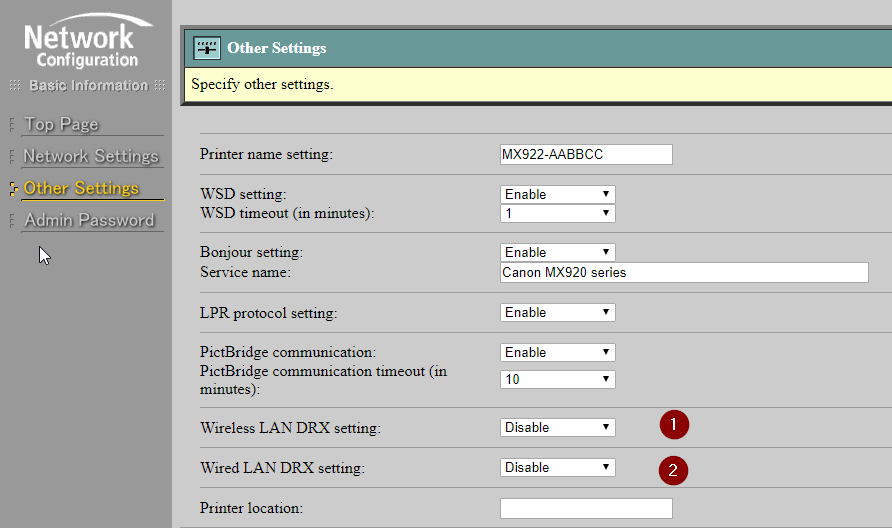Open the WSD setting dropdown
Image resolution: width=892 pixels, height=528 pixels.
558,195
